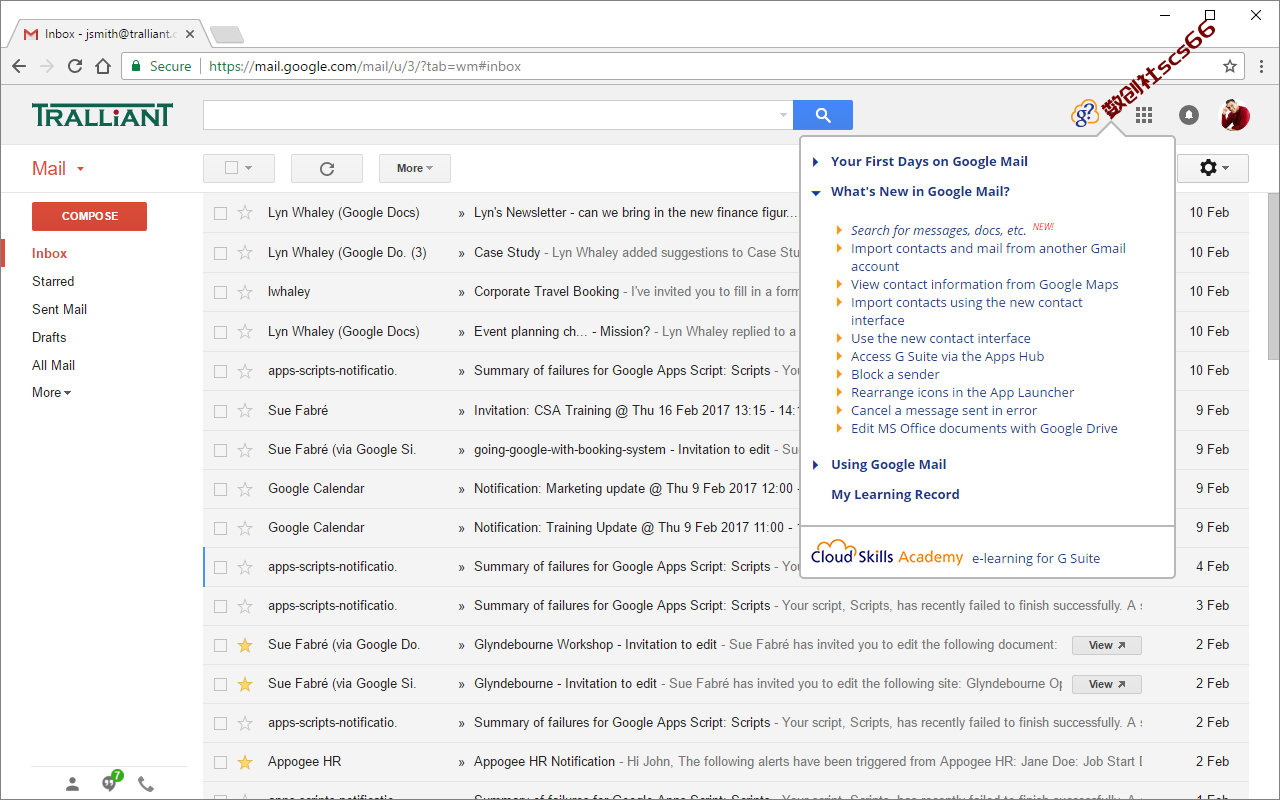Check the CSA Training invitation email

click(x=220, y=411)
